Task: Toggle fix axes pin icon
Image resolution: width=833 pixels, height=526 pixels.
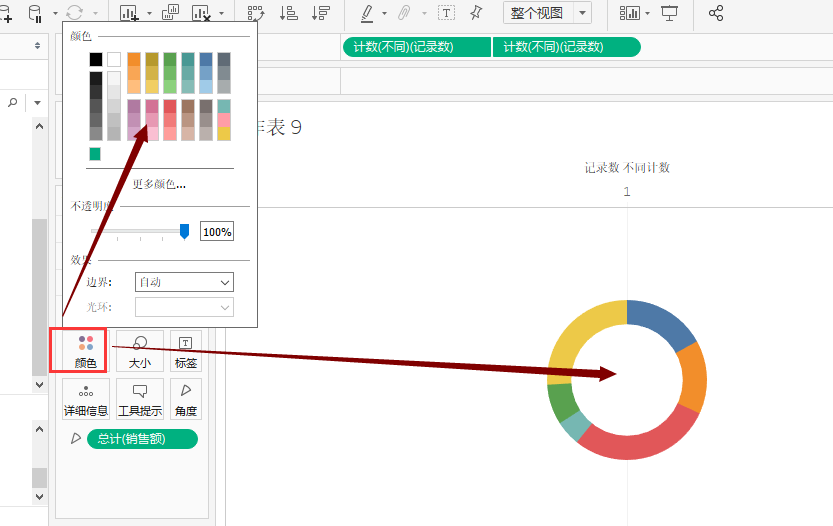Action: pyautogui.click(x=476, y=13)
